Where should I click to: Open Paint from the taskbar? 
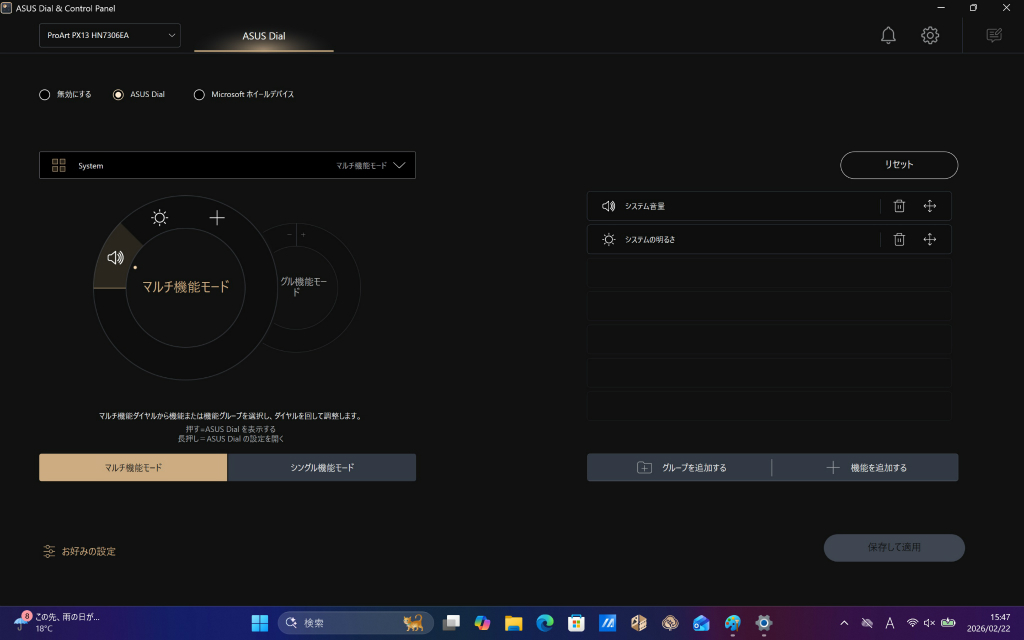pos(733,623)
